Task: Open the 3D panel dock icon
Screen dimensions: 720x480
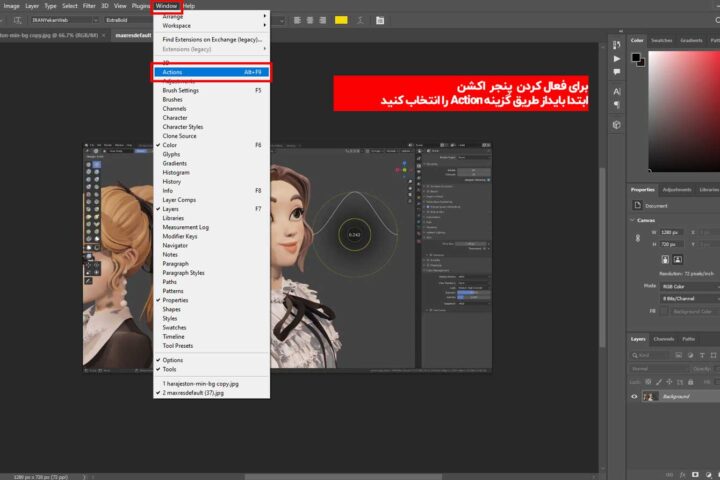Action: [617, 125]
